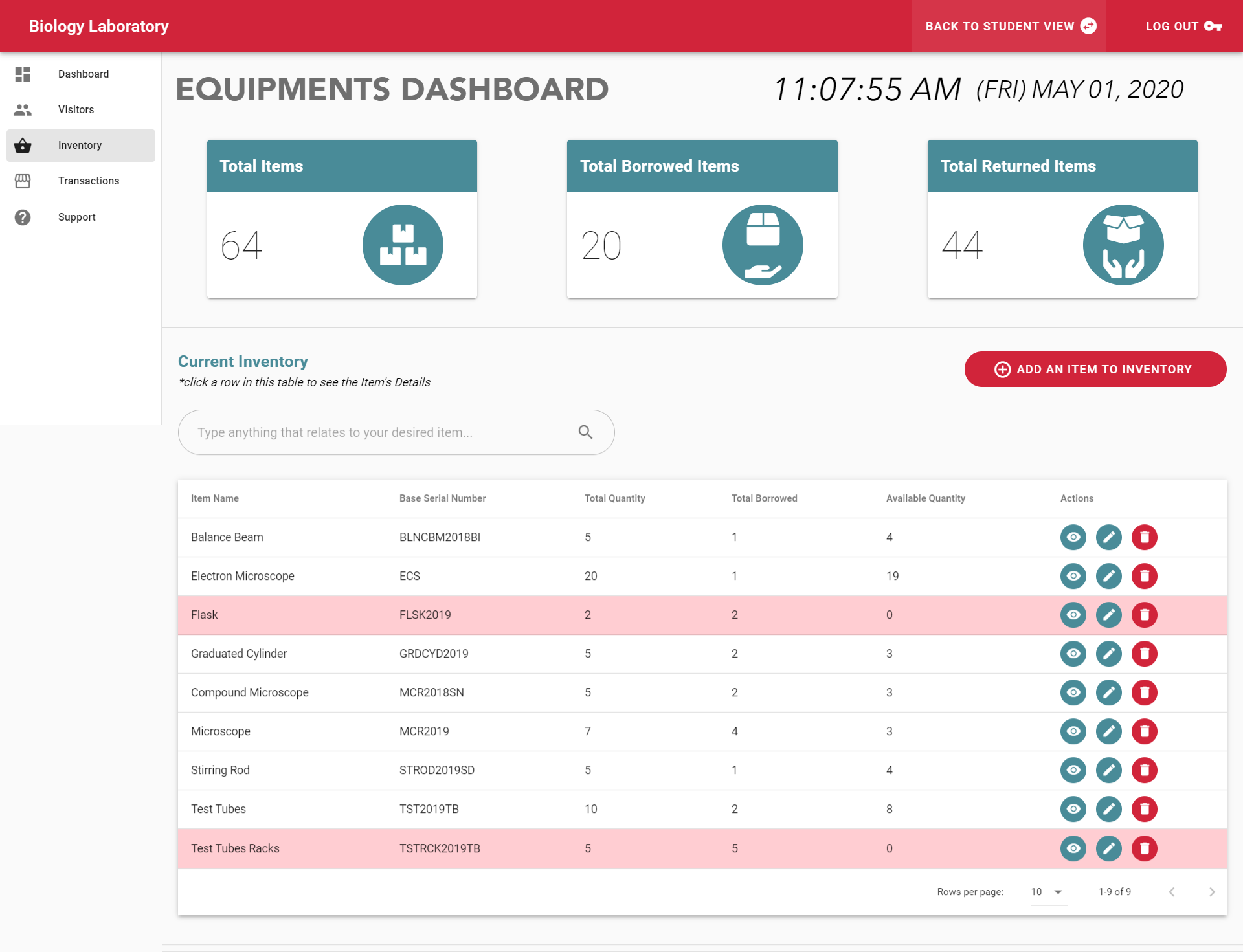The height and width of the screenshot is (952, 1243).
Task: Click the Total Items boxes icon
Action: (403, 245)
